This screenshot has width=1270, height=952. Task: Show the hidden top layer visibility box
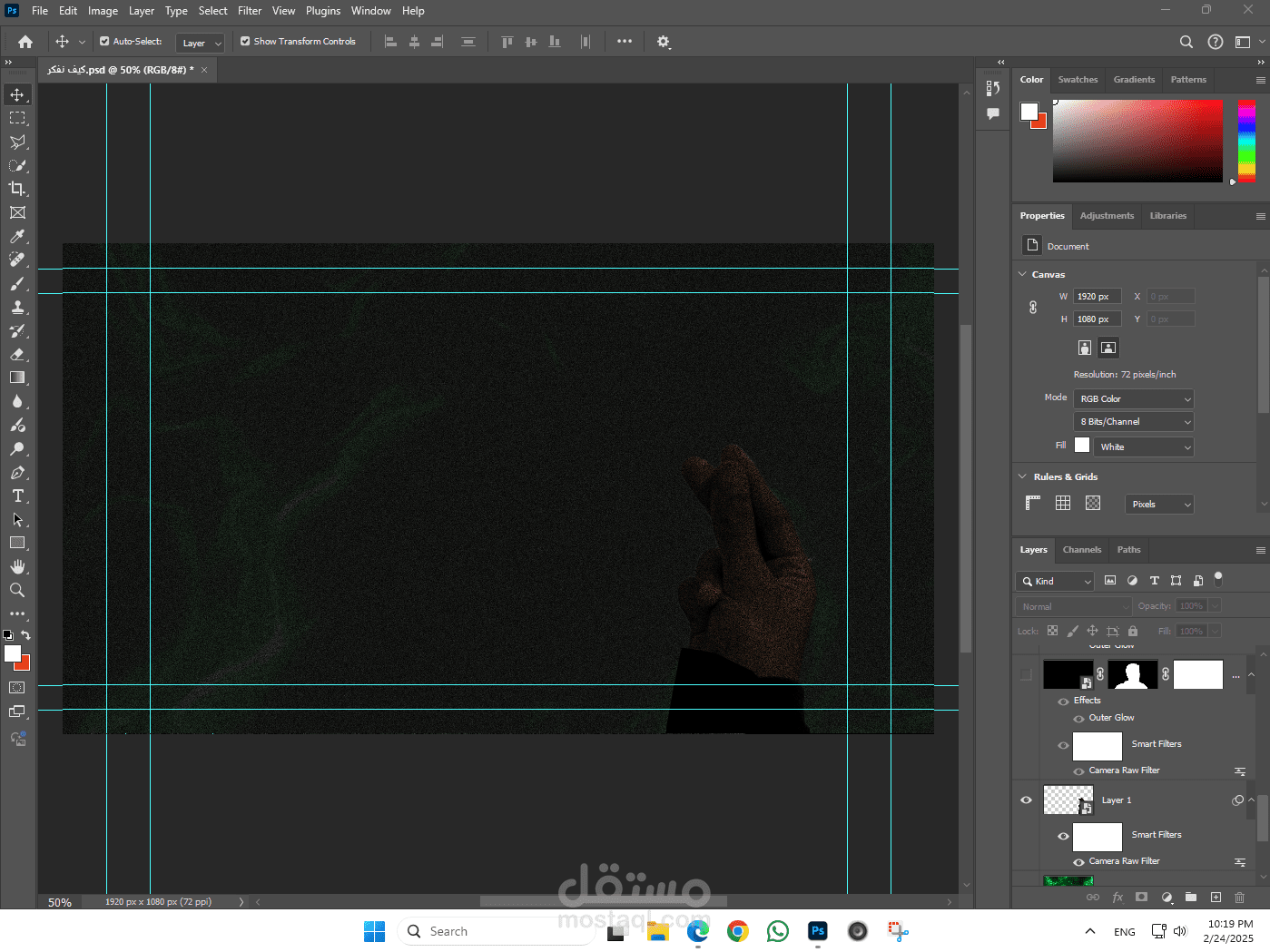tap(1027, 674)
